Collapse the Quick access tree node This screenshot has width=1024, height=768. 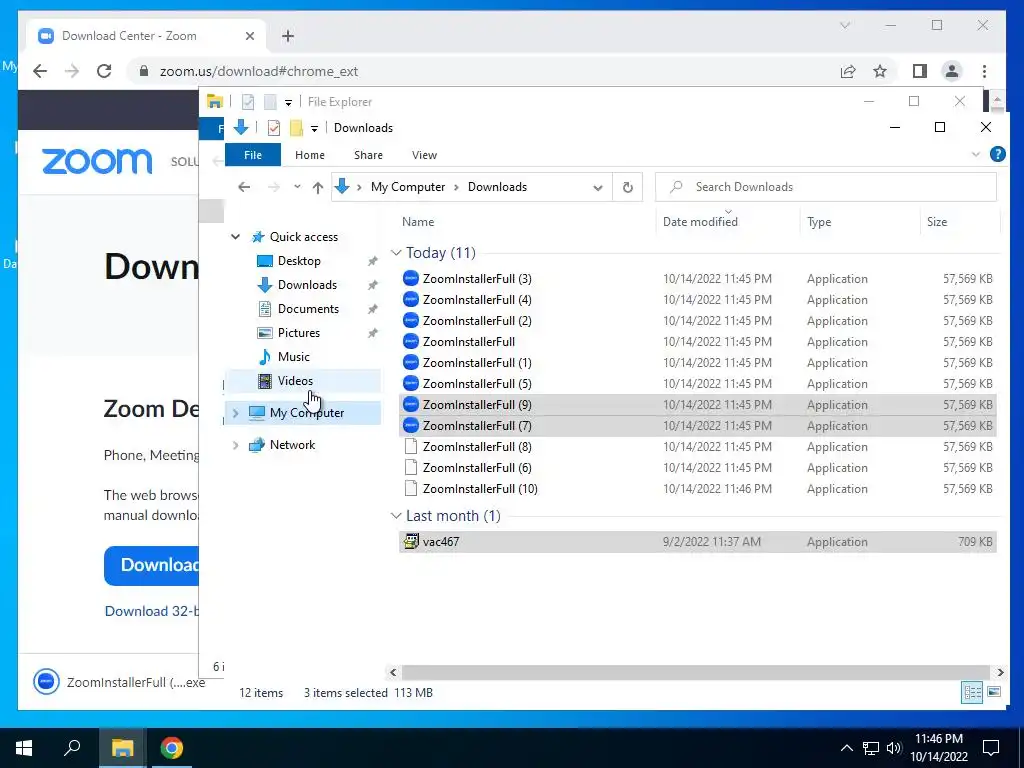click(x=235, y=236)
